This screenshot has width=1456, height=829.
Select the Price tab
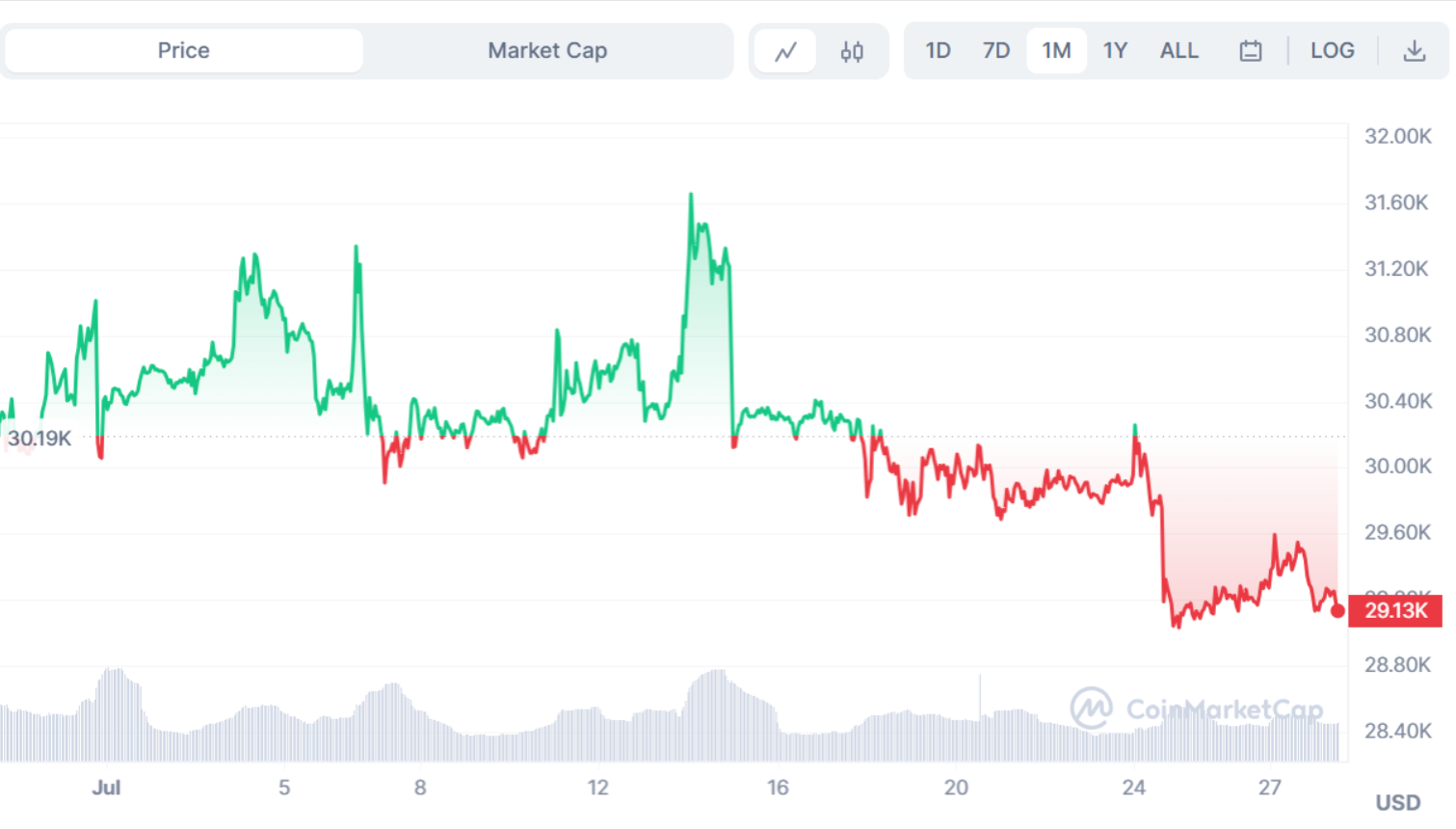click(x=183, y=51)
